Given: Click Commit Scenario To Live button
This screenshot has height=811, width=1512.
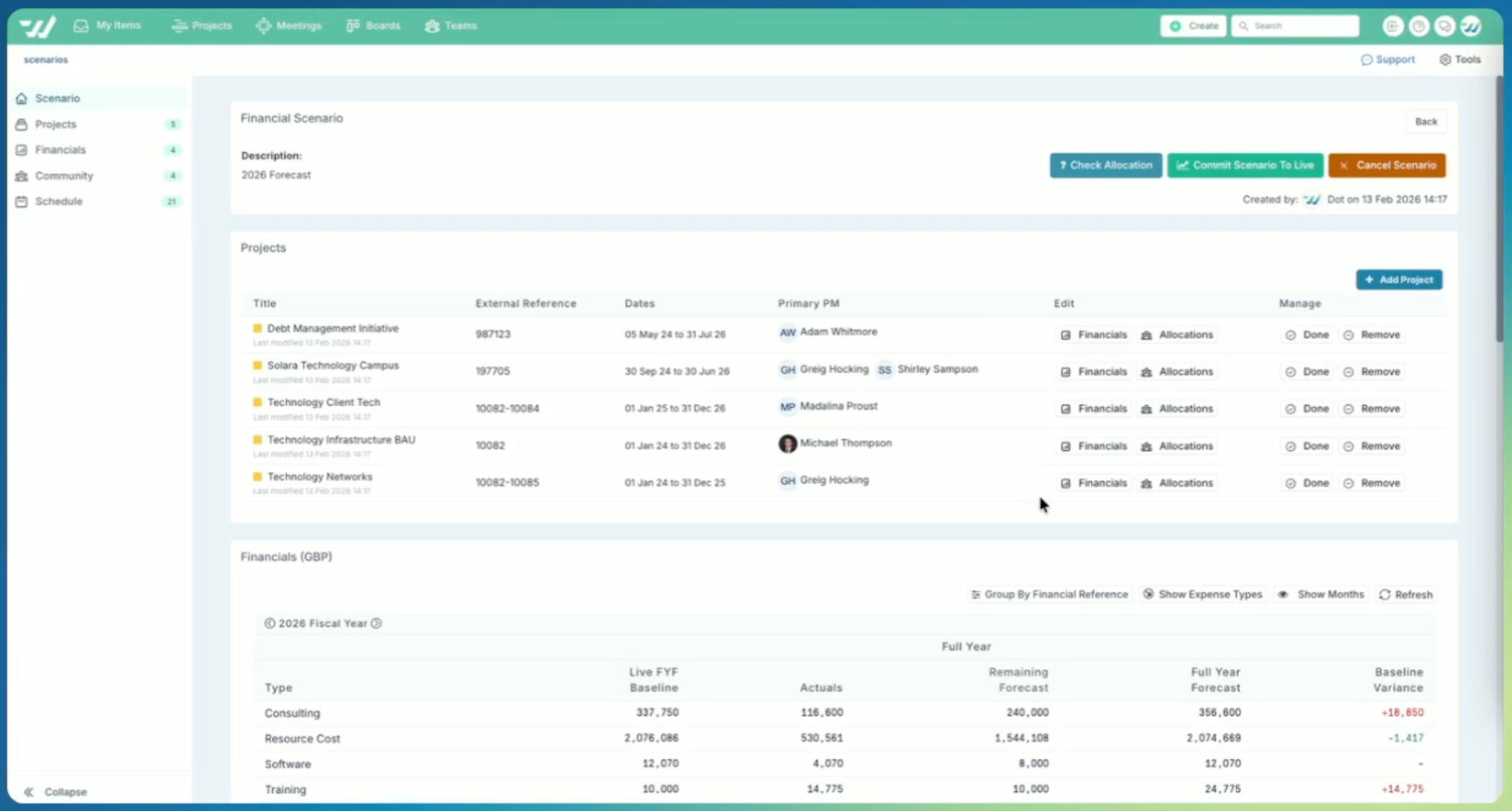Looking at the screenshot, I should tap(1245, 165).
